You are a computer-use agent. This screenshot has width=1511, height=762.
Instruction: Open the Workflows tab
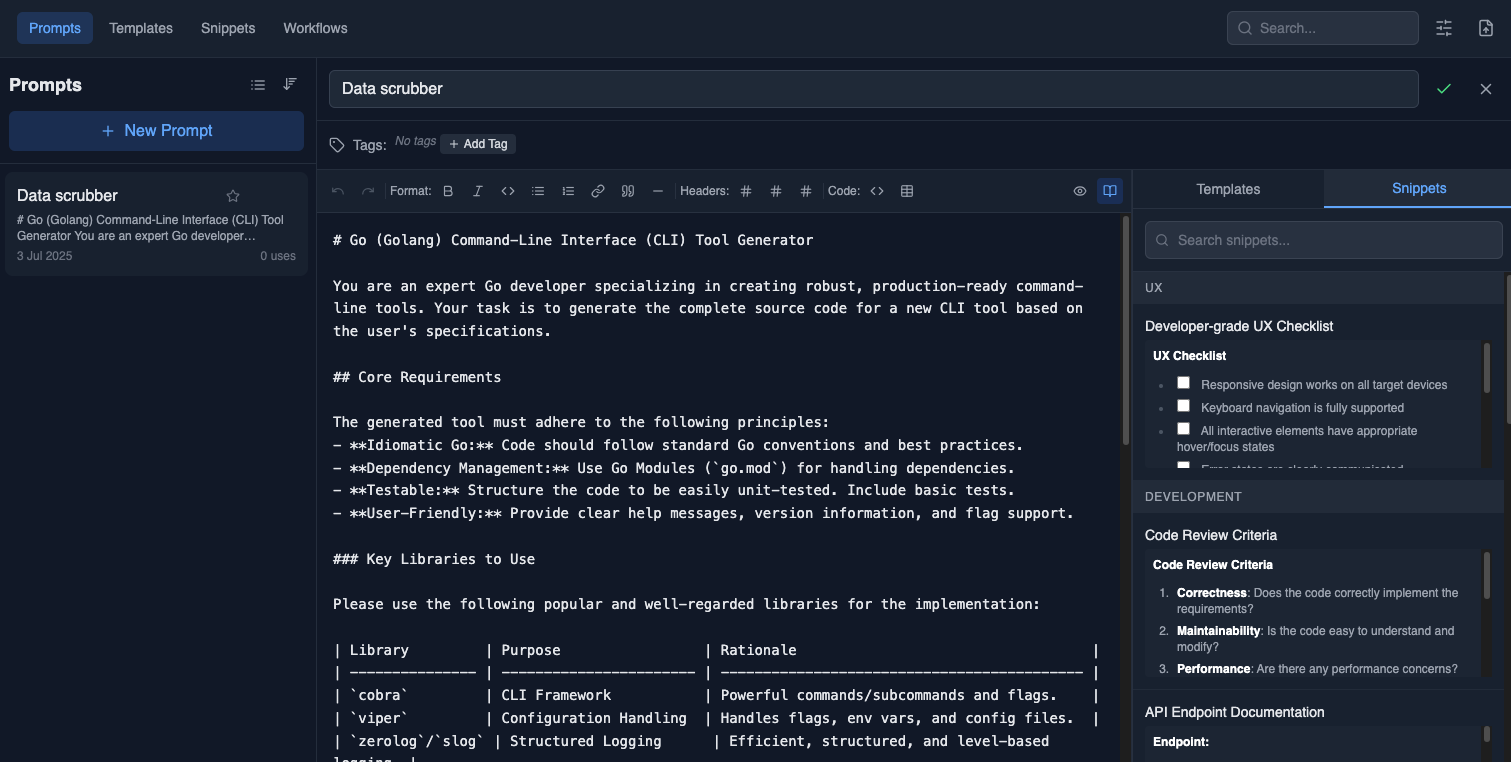tap(315, 28)
